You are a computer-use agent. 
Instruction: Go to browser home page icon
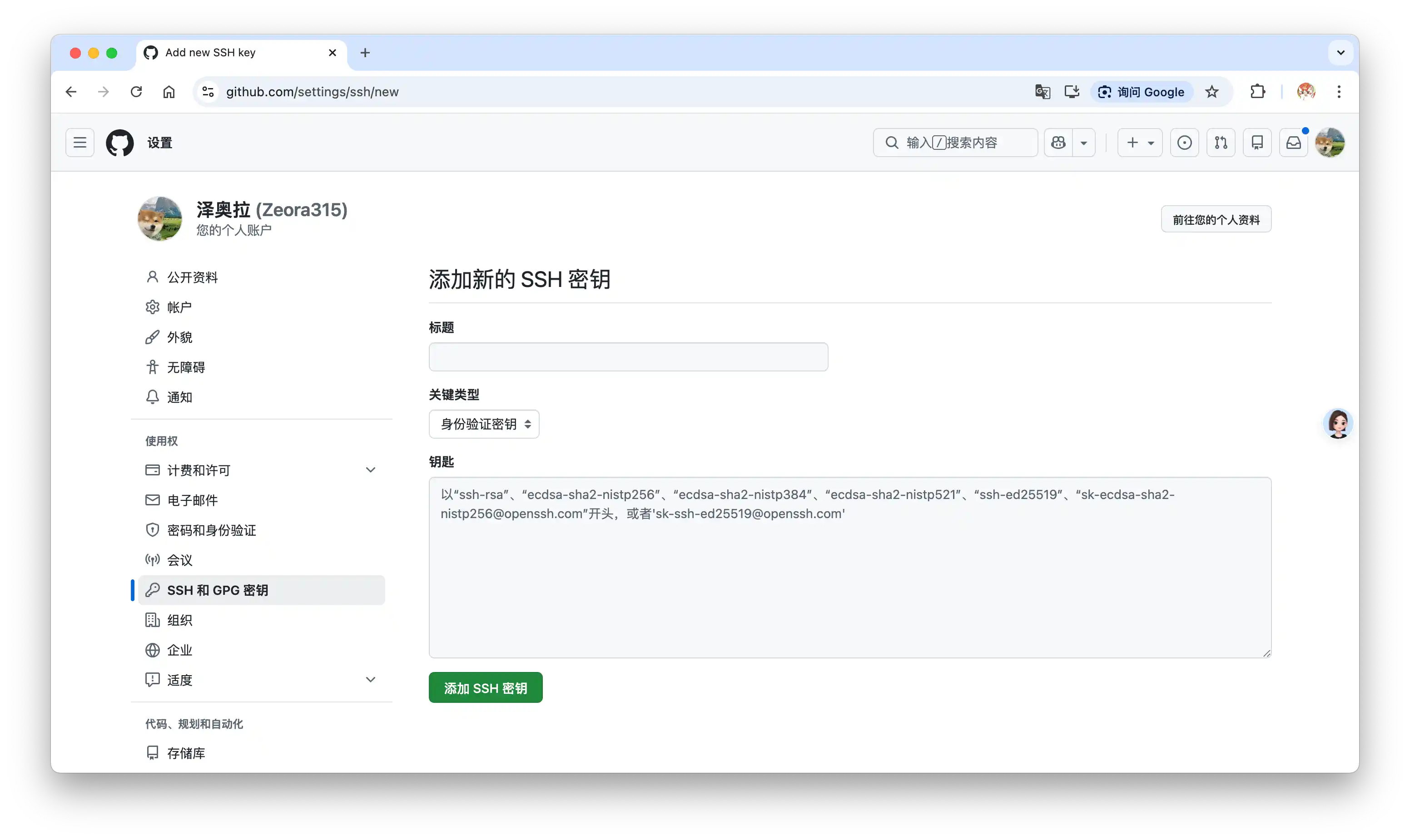coord(169,92)
